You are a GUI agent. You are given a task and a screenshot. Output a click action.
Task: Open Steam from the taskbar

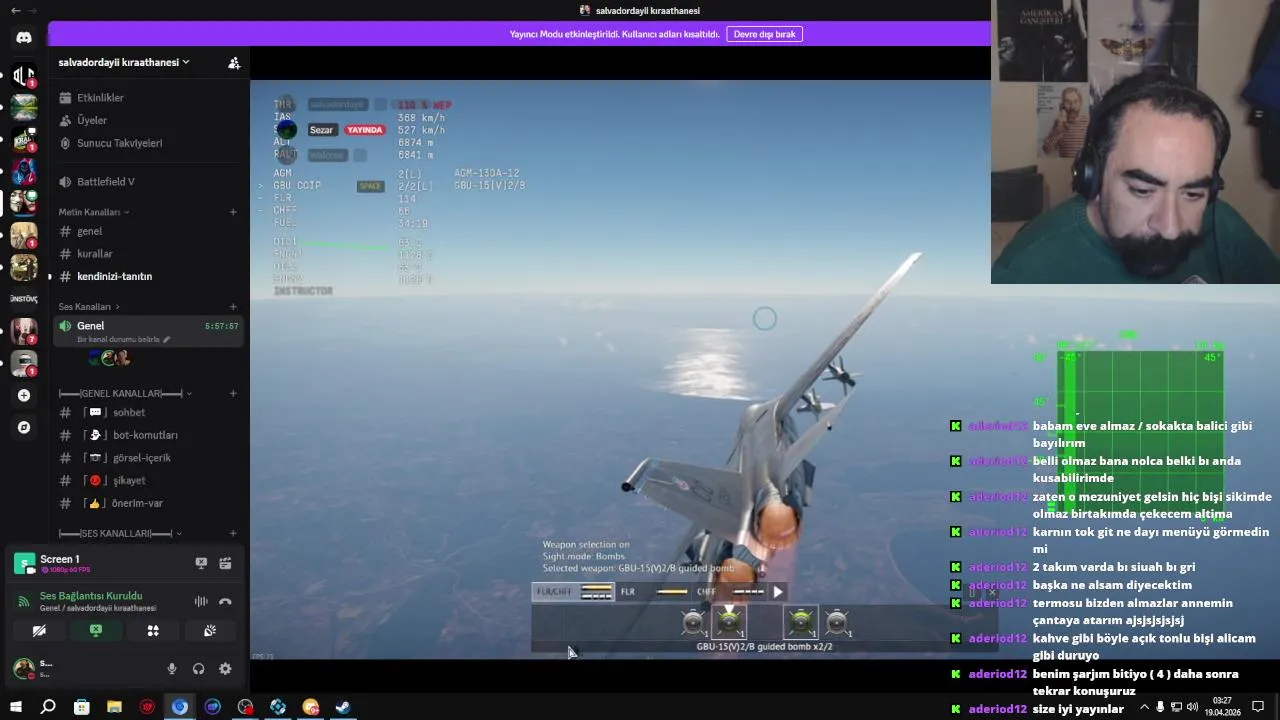pyautogui.click(x=343, y=707)
